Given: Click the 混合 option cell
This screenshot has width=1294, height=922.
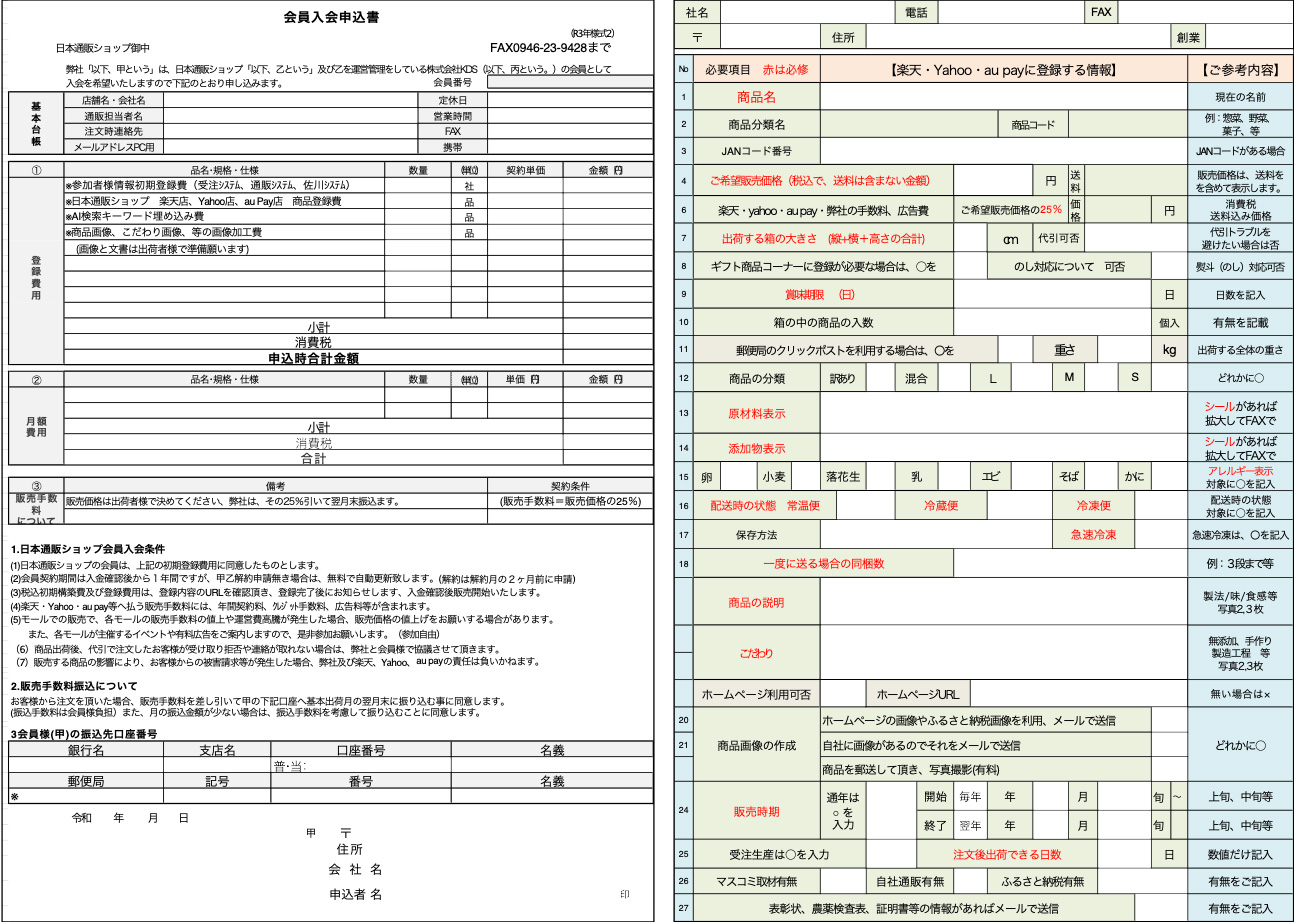Looking at the screenshot, I should click(x=916, y=378).
